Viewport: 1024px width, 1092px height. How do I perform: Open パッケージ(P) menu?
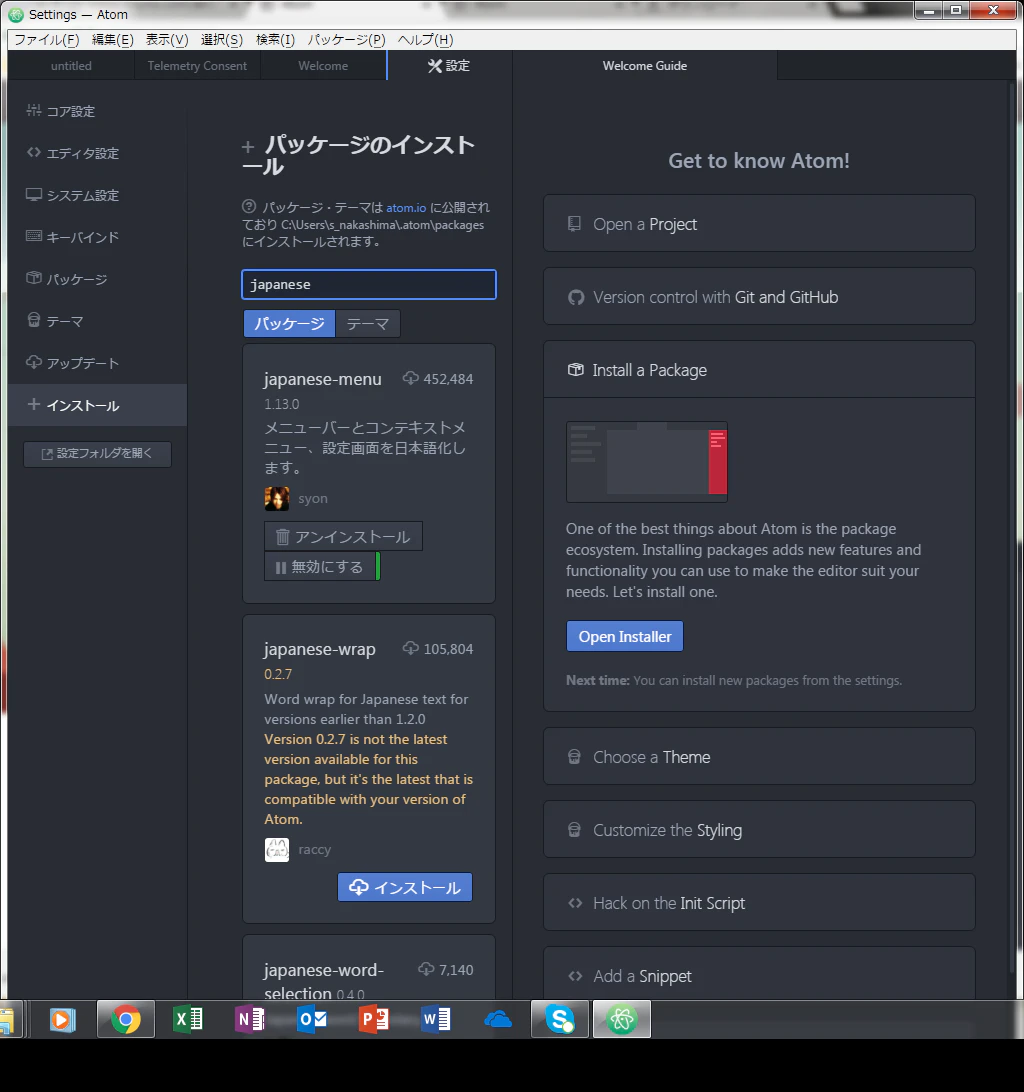pos(346,40)
